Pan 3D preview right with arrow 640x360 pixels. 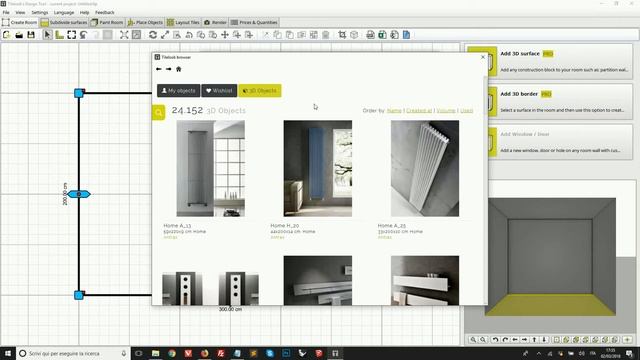tap(525, 340)
